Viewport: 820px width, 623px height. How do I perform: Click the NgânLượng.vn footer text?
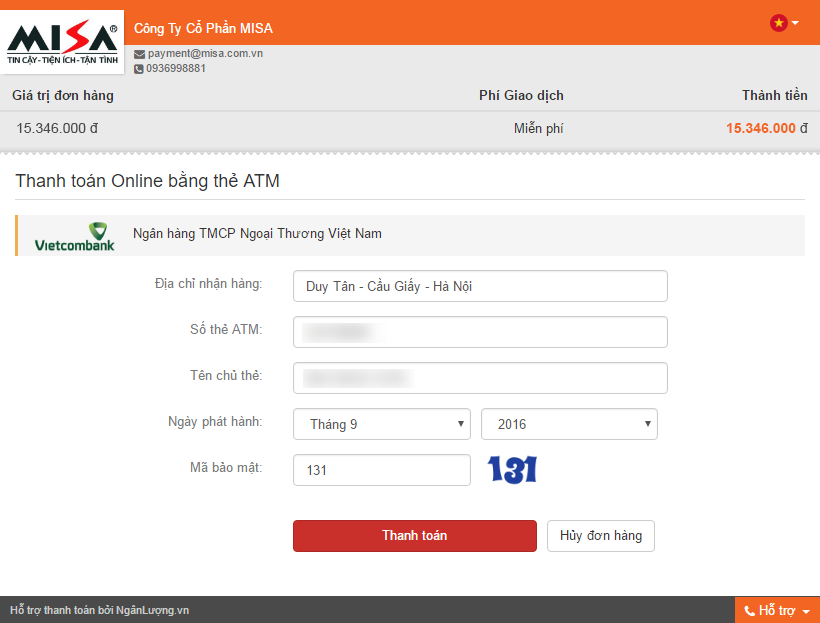(x=152, y=610)
